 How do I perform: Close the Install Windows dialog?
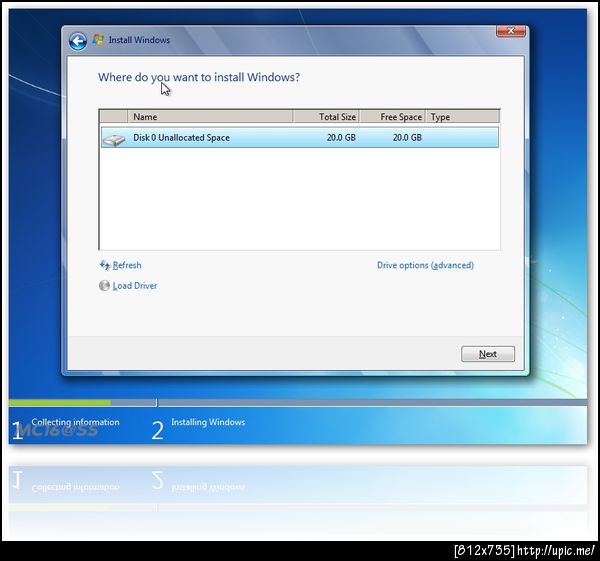coord(510,31)
